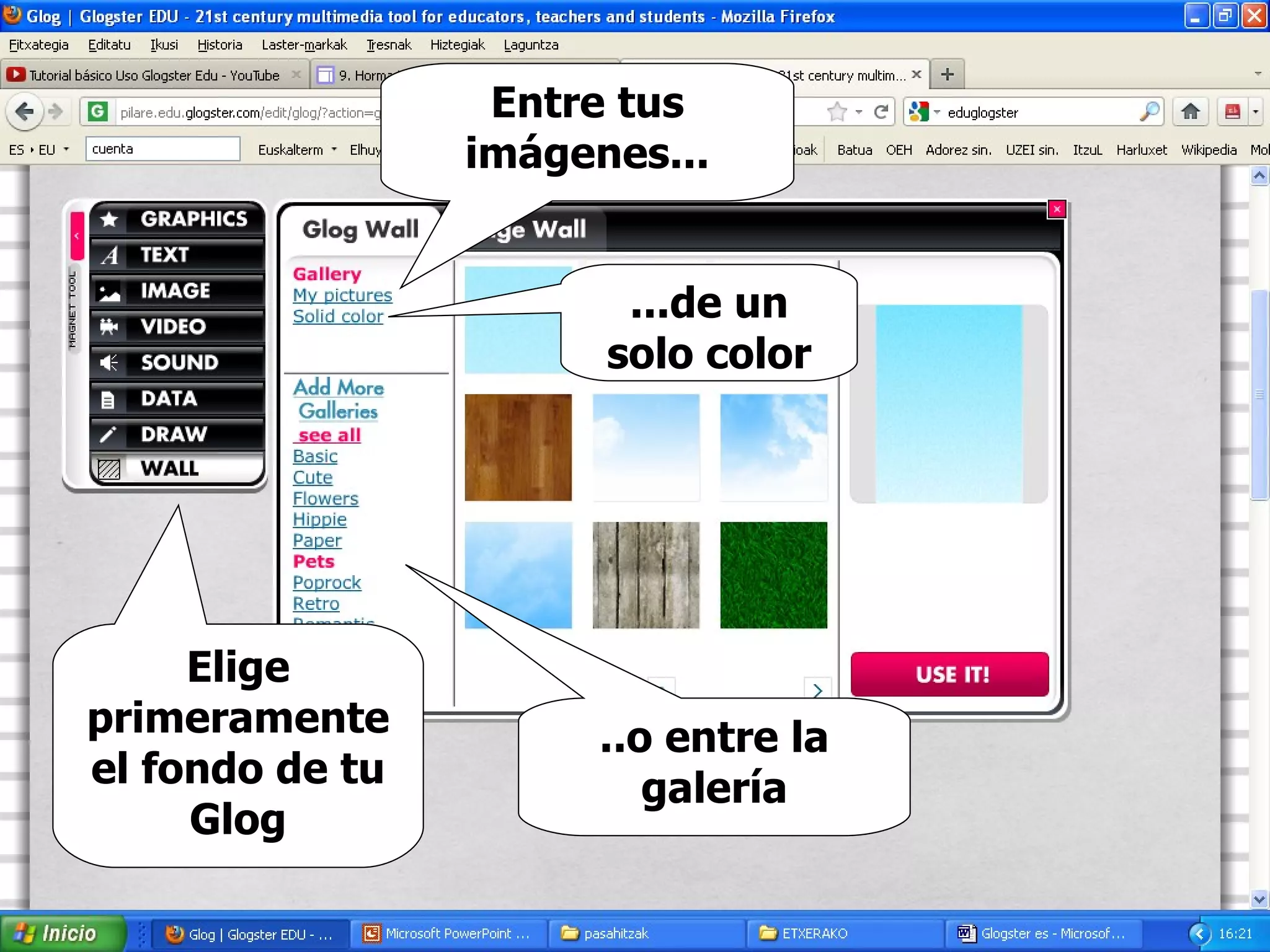Open the Flowers gallery
The width and height of the screenshot is (1270, 952).
(326, 498)
